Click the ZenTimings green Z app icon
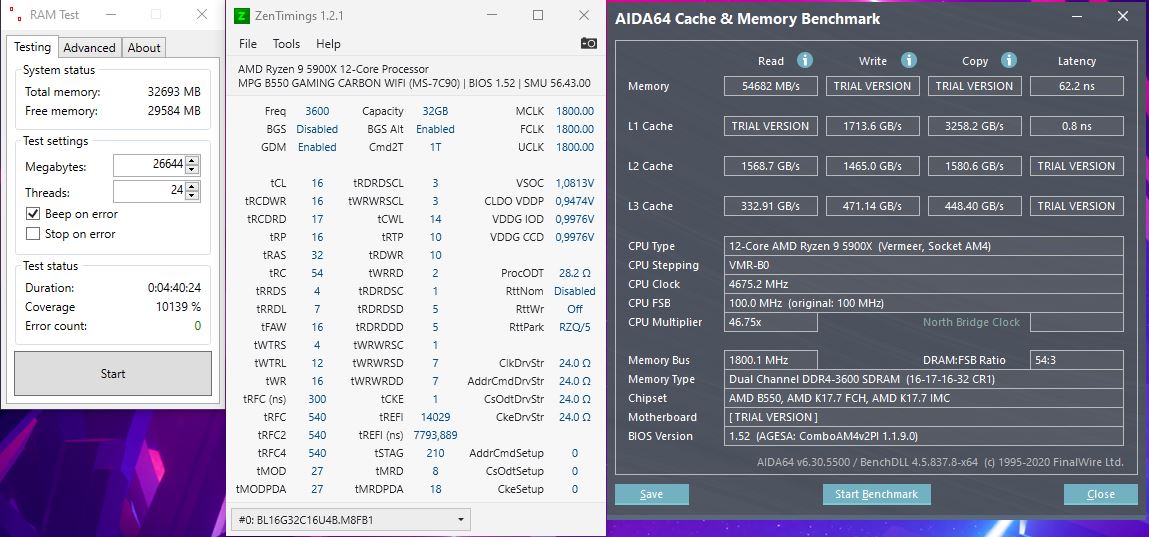The width and height of the screenshot is (1149, 537). click(242, 15)
